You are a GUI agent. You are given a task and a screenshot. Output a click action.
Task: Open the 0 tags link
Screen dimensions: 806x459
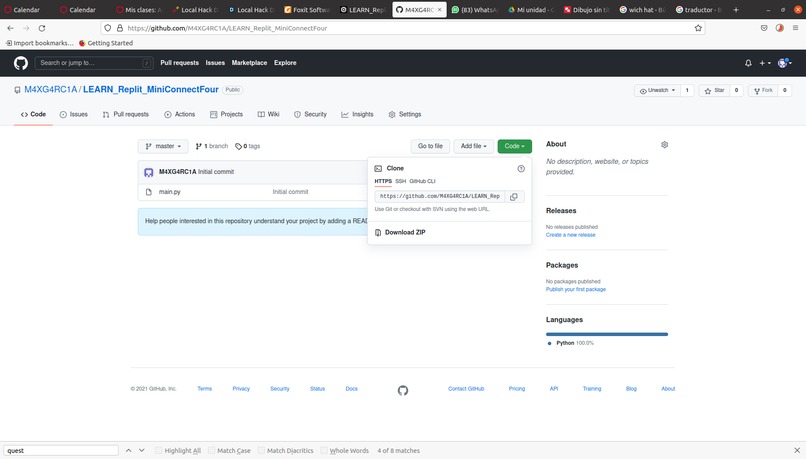click(248, 146)
